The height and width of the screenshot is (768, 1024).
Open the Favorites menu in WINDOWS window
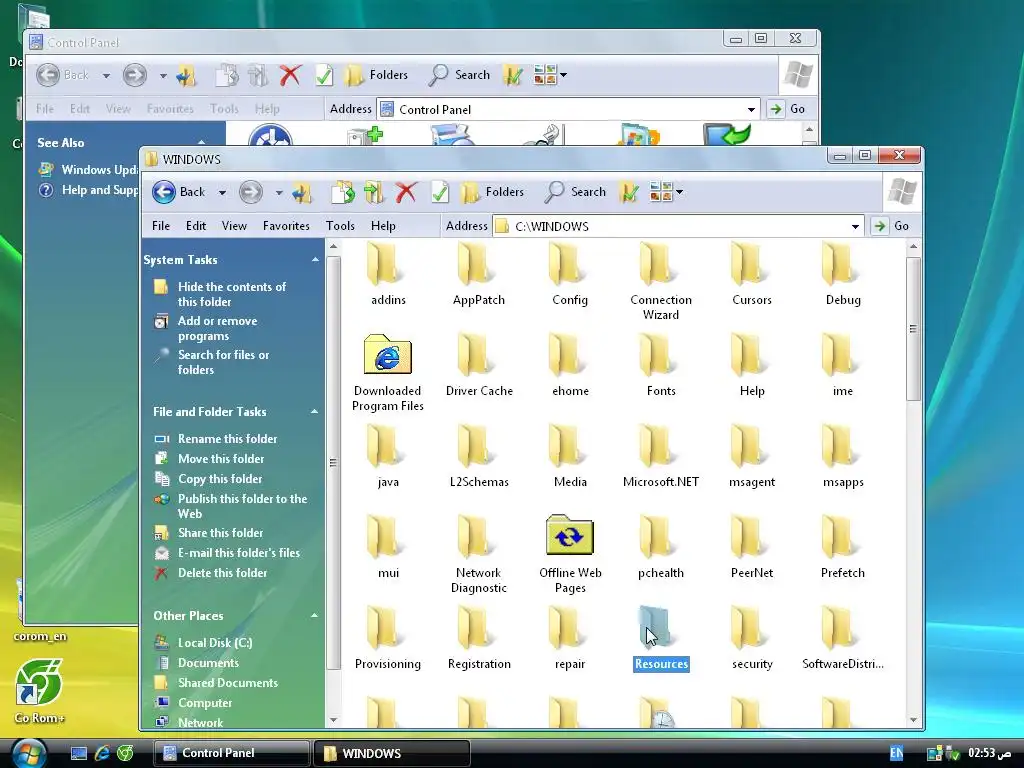[x=286, y=226]
